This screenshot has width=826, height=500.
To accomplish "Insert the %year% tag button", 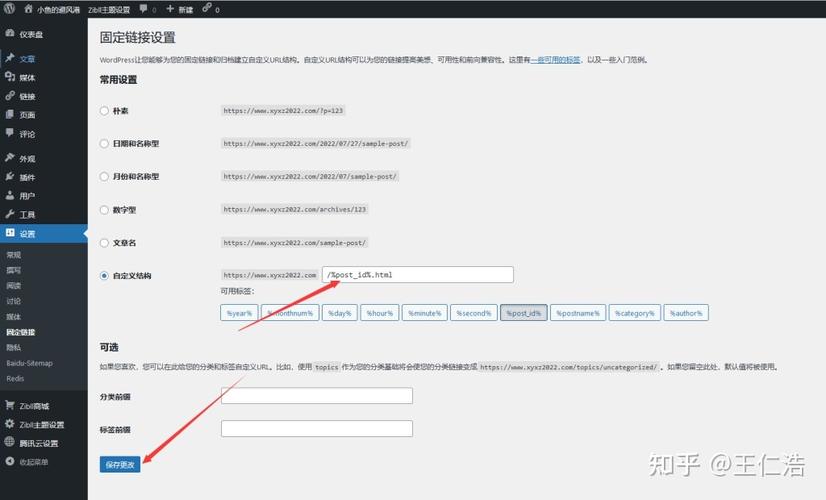I will pos(239,313).
